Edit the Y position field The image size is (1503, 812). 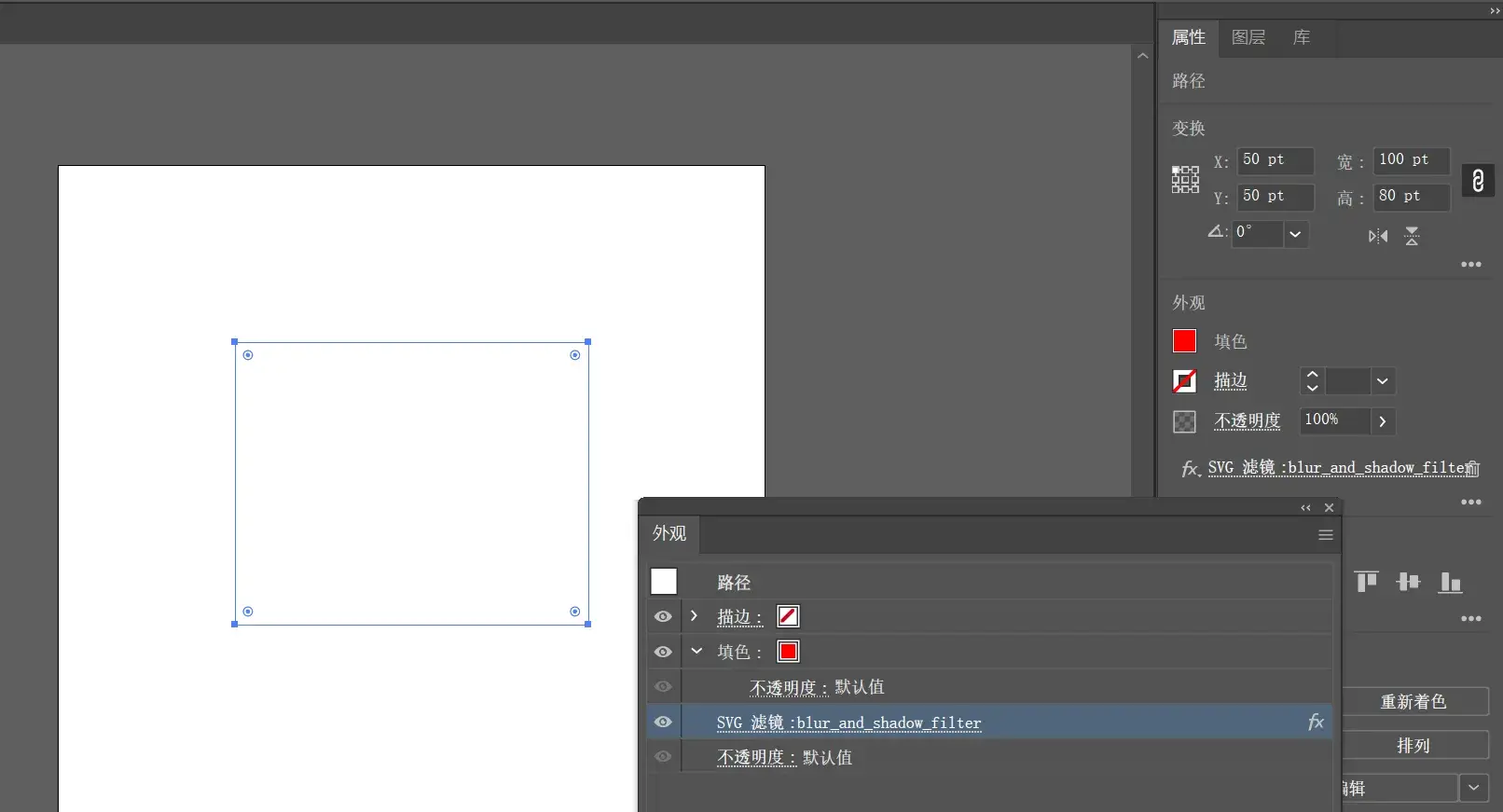(1275, 197)
